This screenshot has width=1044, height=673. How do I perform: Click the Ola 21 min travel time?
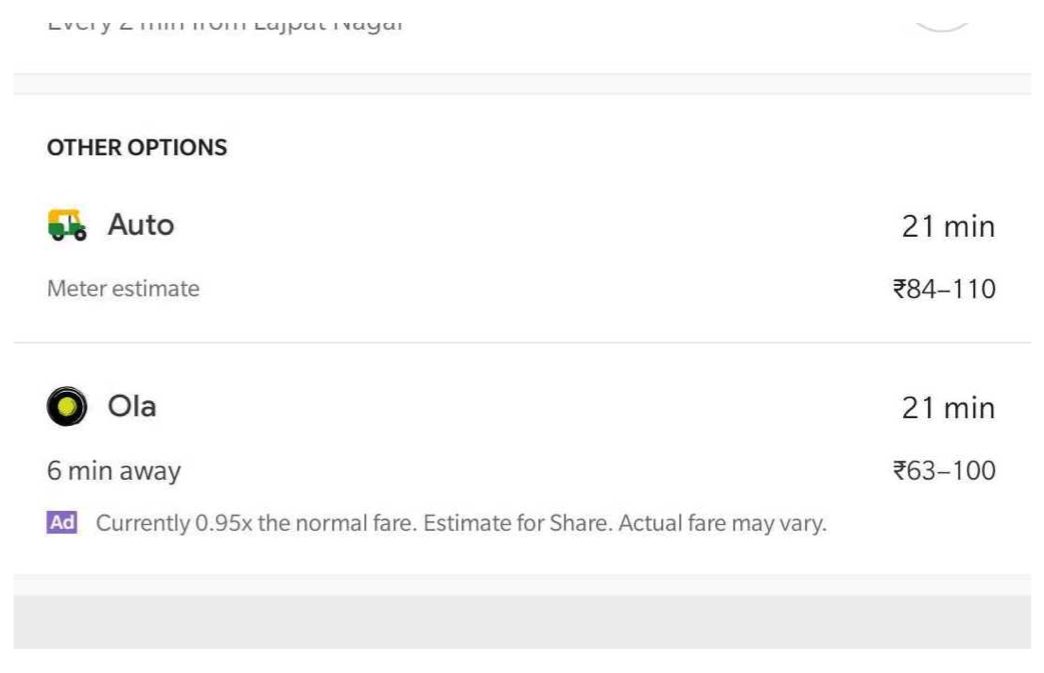(x=948, y=408)
